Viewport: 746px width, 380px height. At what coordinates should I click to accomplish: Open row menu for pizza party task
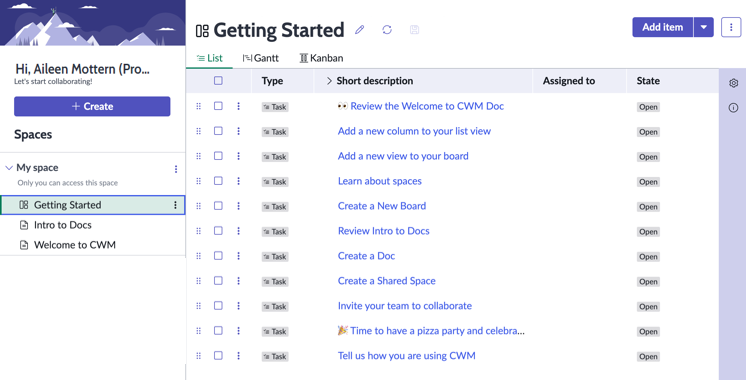(x=238, y=331)
